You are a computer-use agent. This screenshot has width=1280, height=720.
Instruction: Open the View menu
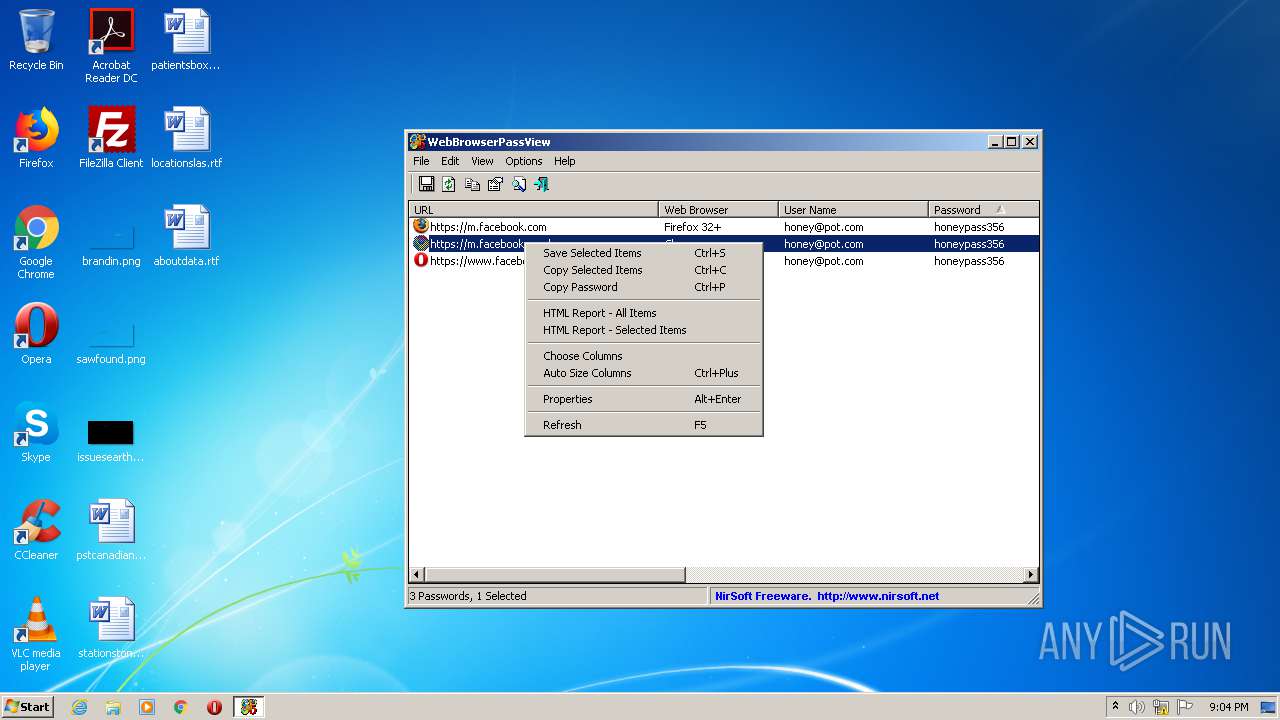[482, 161]
